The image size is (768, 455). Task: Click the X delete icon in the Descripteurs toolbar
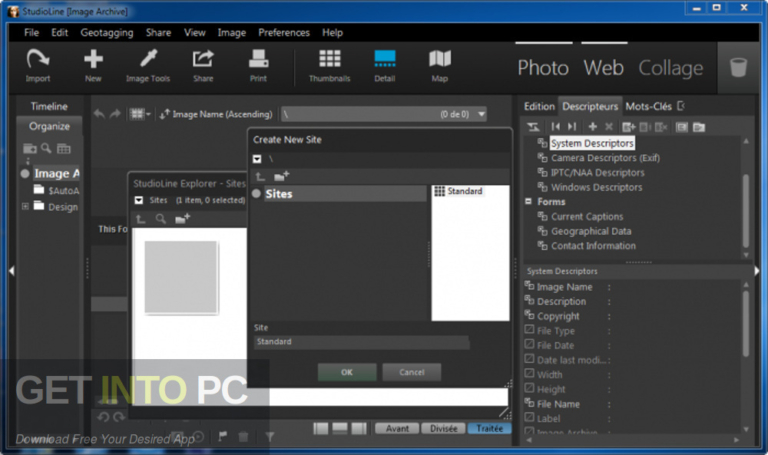point(609,127)
